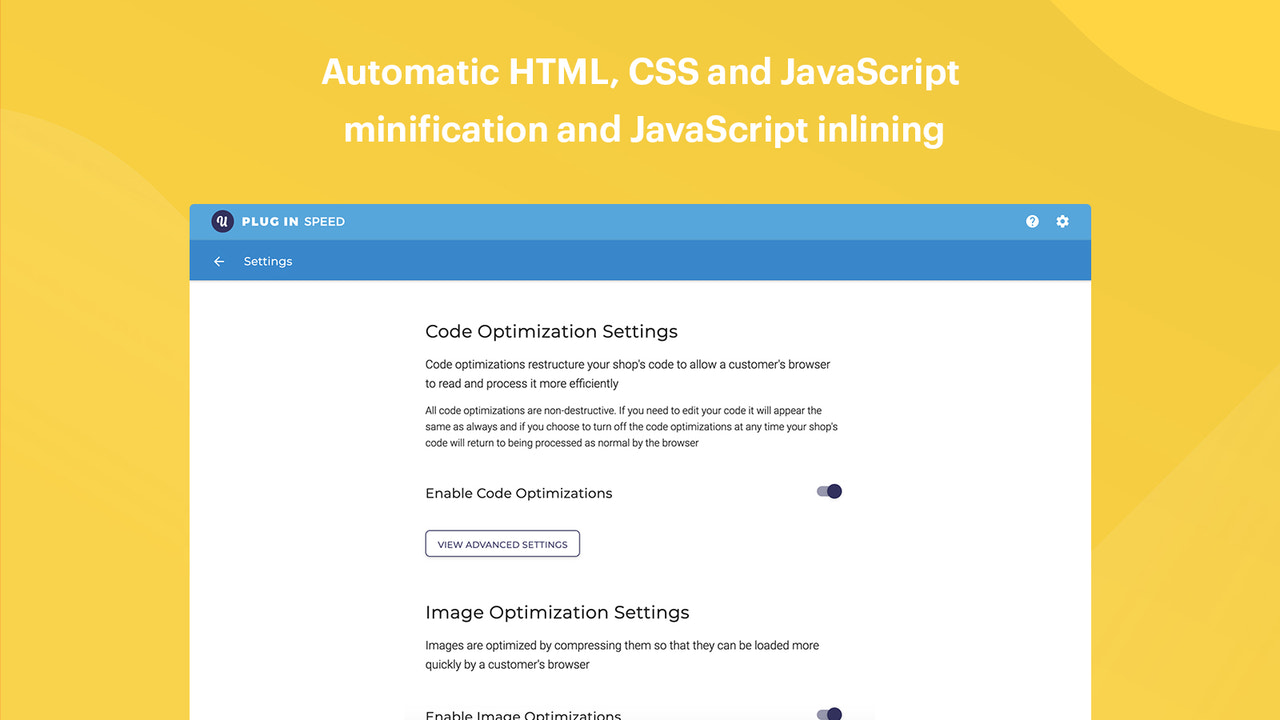Click the Image Optimization Settings section title

tap(557, 612)
